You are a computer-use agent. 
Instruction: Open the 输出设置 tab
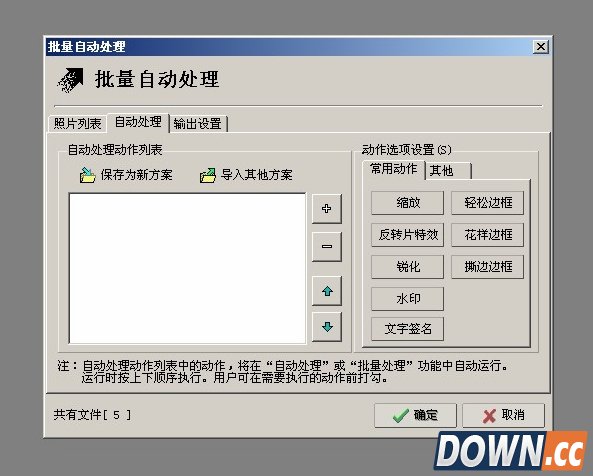pos(198,124)
